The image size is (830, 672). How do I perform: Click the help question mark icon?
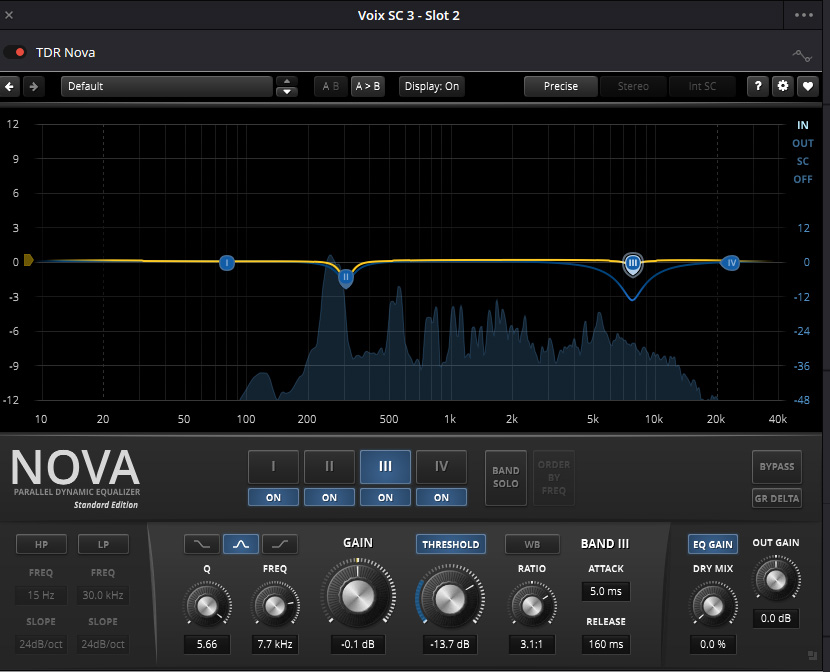(759, 86)
